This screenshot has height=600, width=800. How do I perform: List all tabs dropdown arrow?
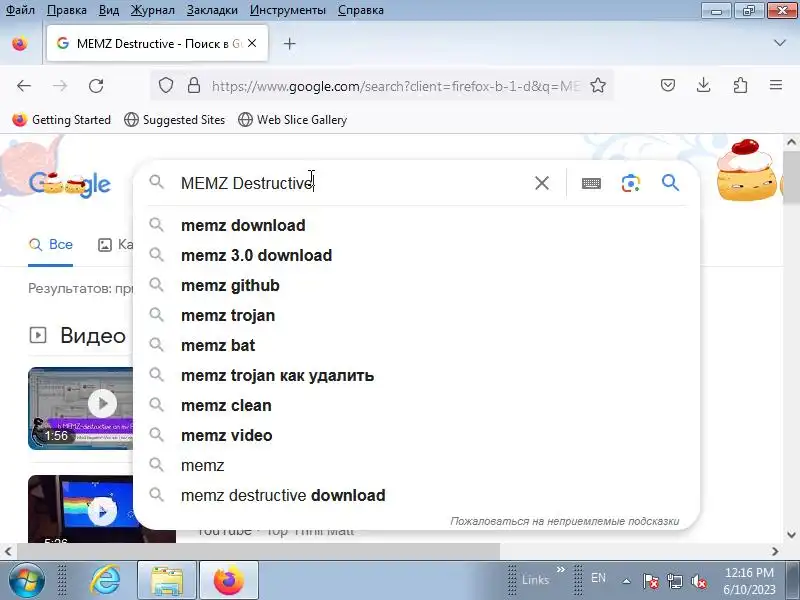point(780,43)
